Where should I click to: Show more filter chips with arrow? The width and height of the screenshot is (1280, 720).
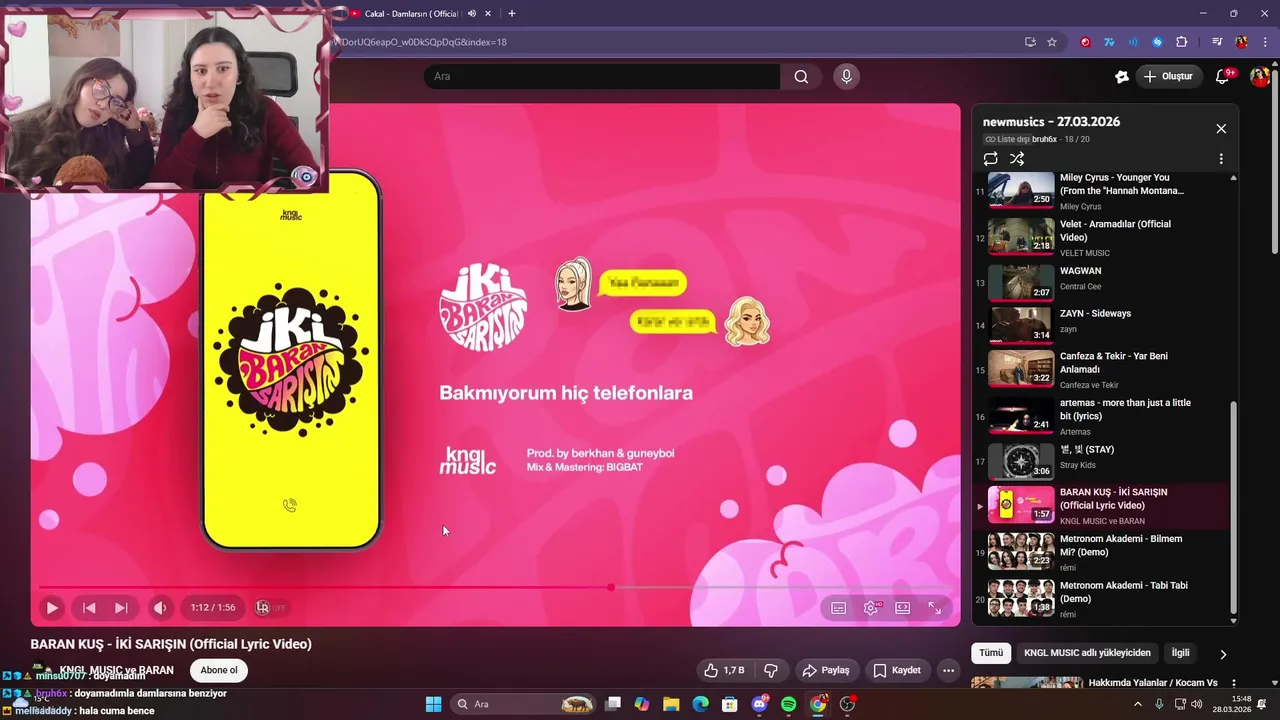1222,654
